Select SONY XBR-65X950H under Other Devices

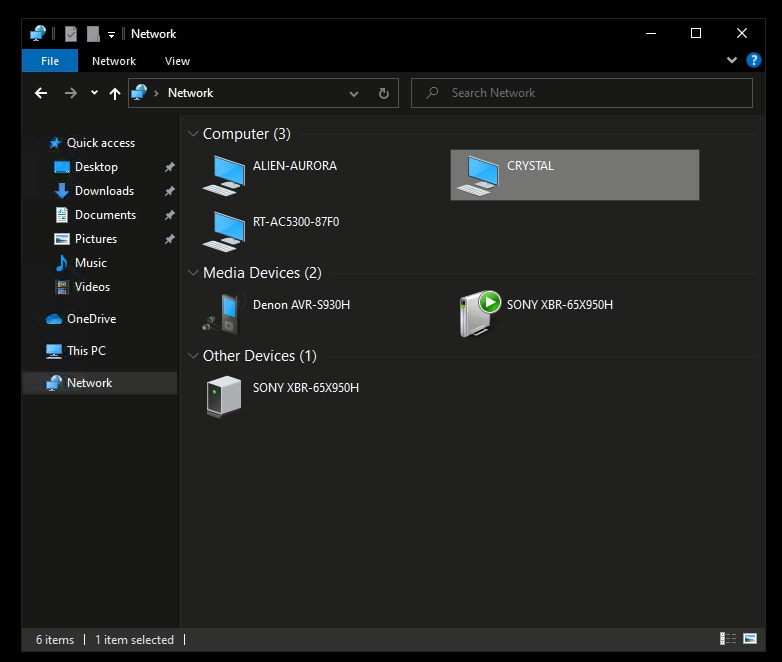coord(223,396)
